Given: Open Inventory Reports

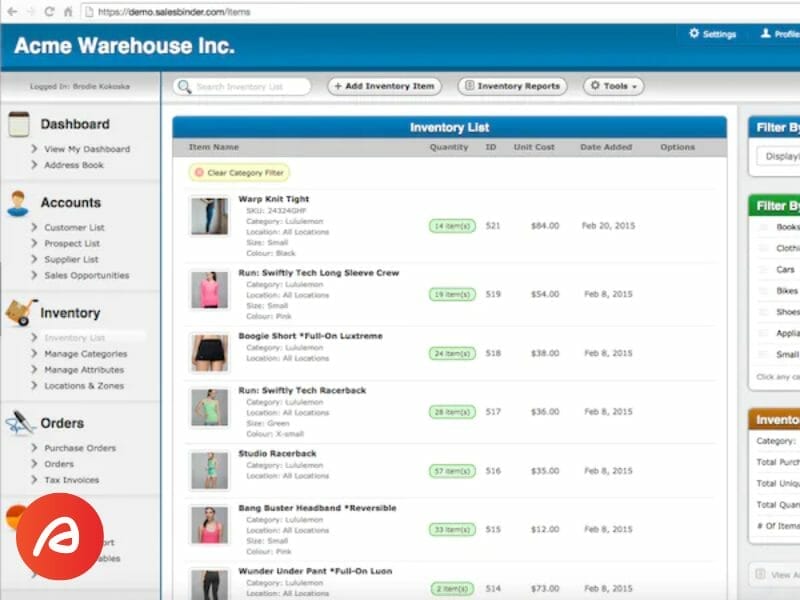Looking at the screenshot, I should tap(512, 86).
